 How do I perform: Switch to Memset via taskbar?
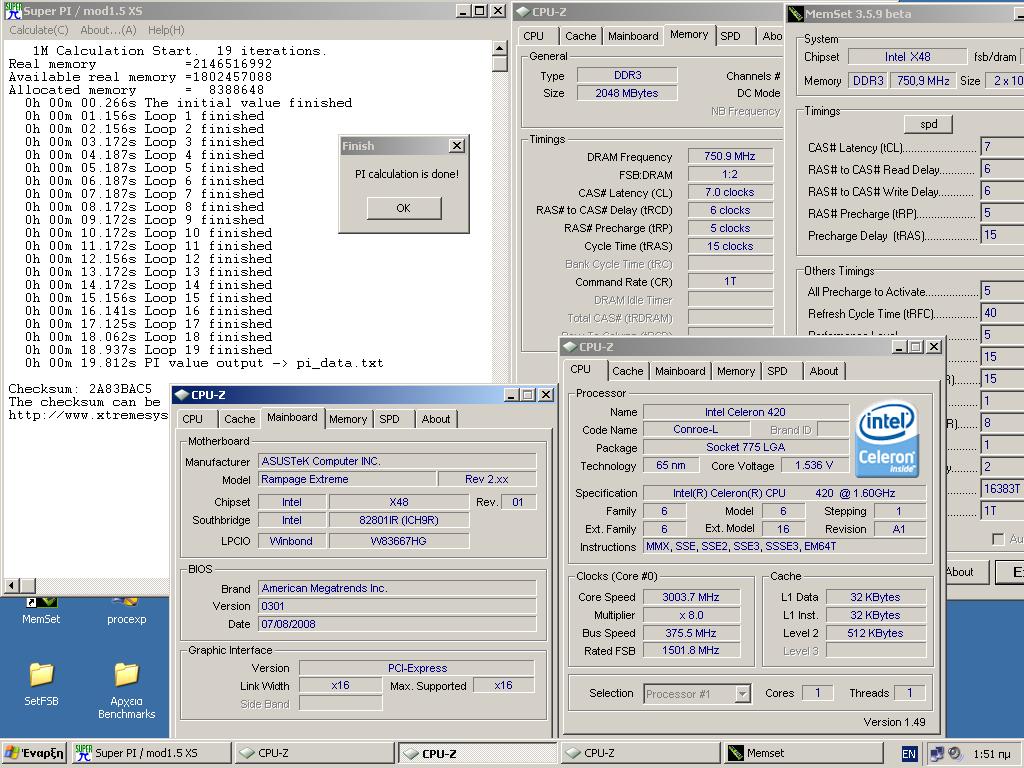[x=802, y=753]
